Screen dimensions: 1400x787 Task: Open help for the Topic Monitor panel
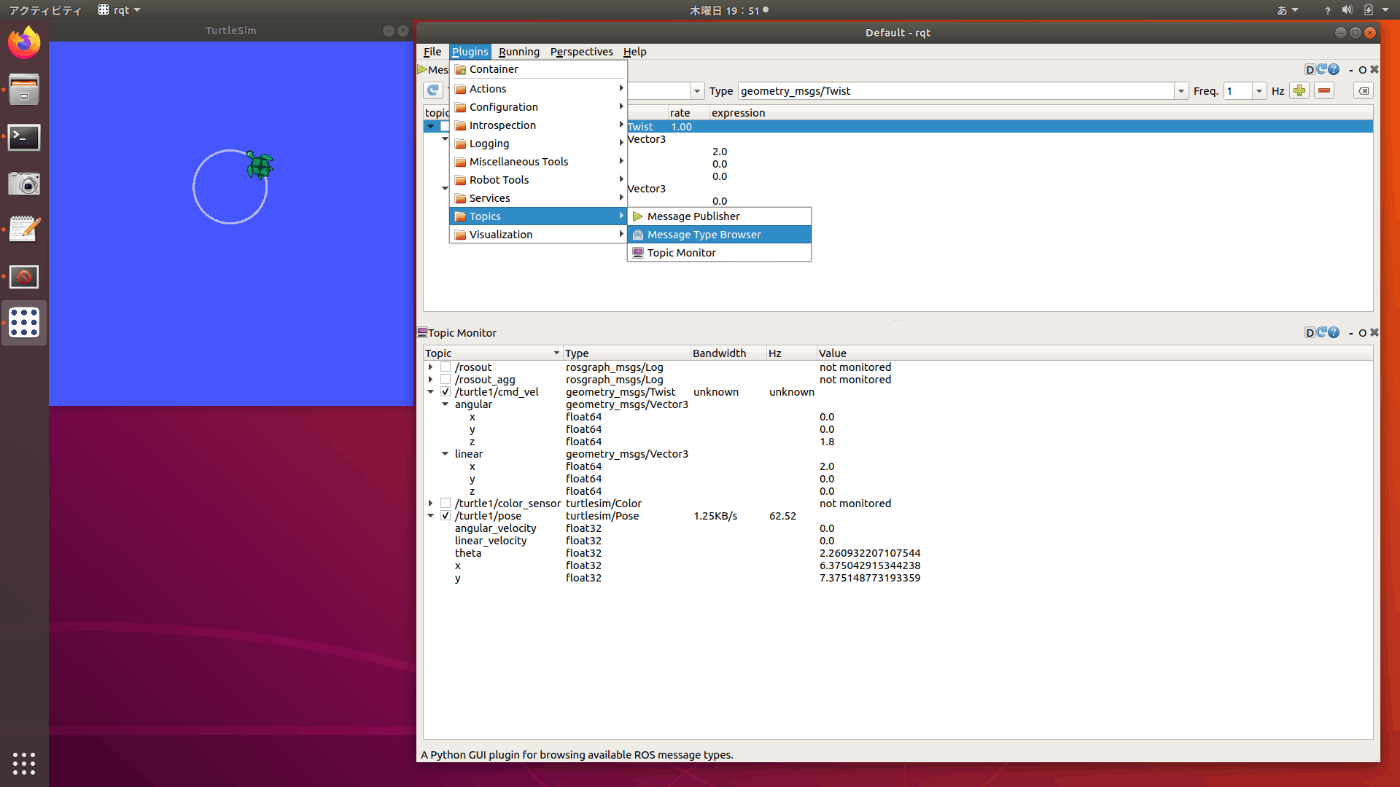click(x=1333, y=333)
